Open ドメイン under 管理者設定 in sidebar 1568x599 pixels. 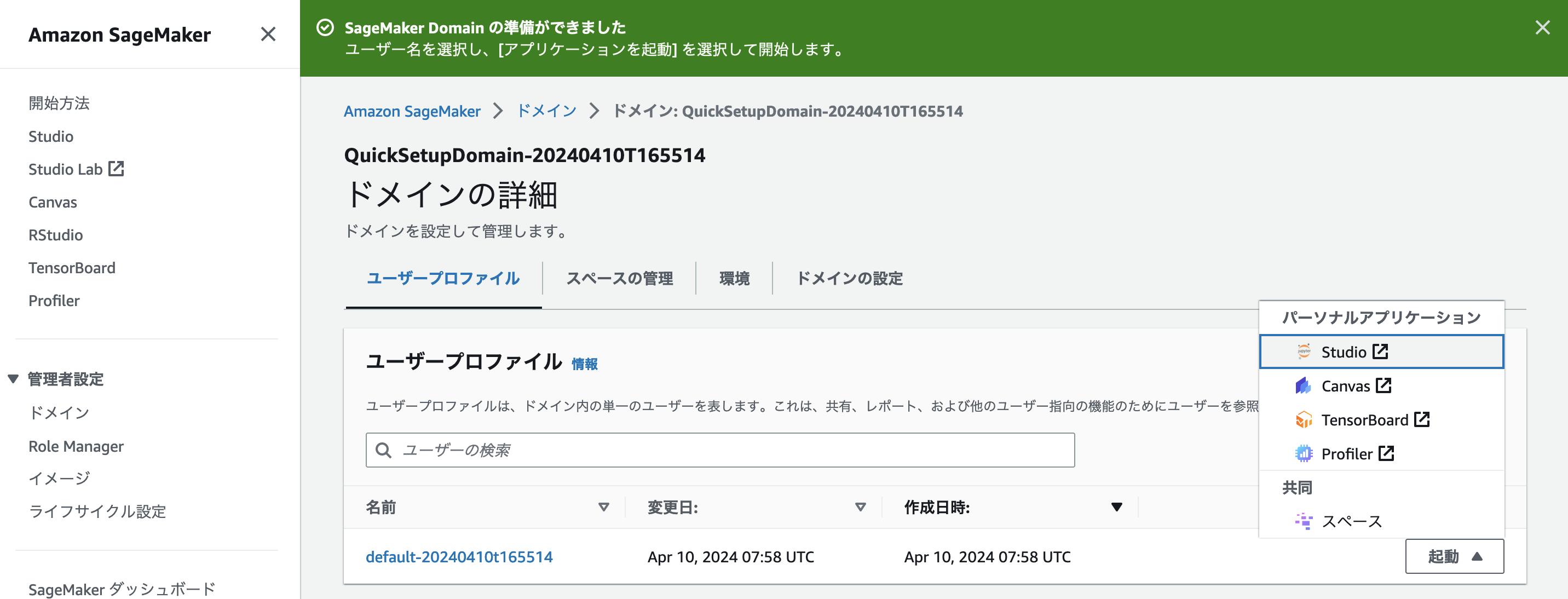pos(59,413)
